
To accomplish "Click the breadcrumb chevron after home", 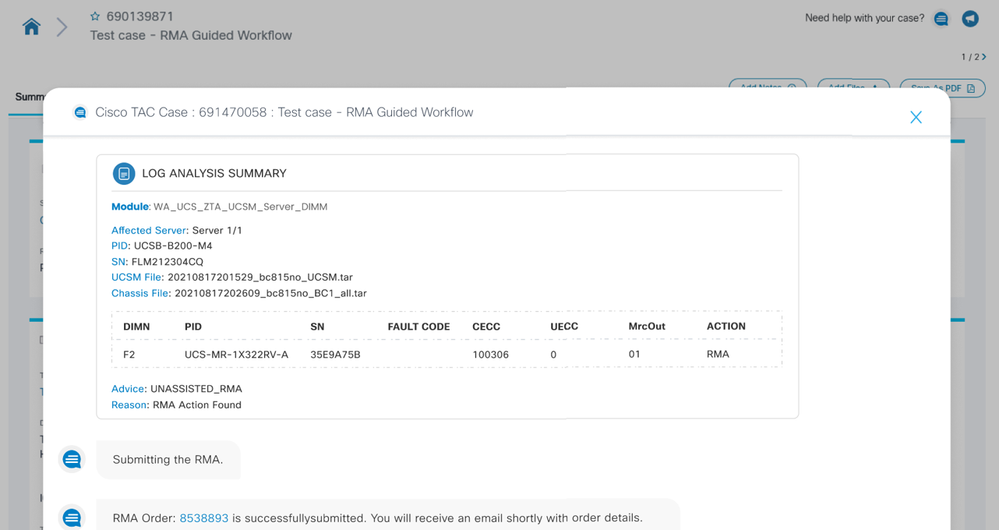I will (x=62, y=27).
